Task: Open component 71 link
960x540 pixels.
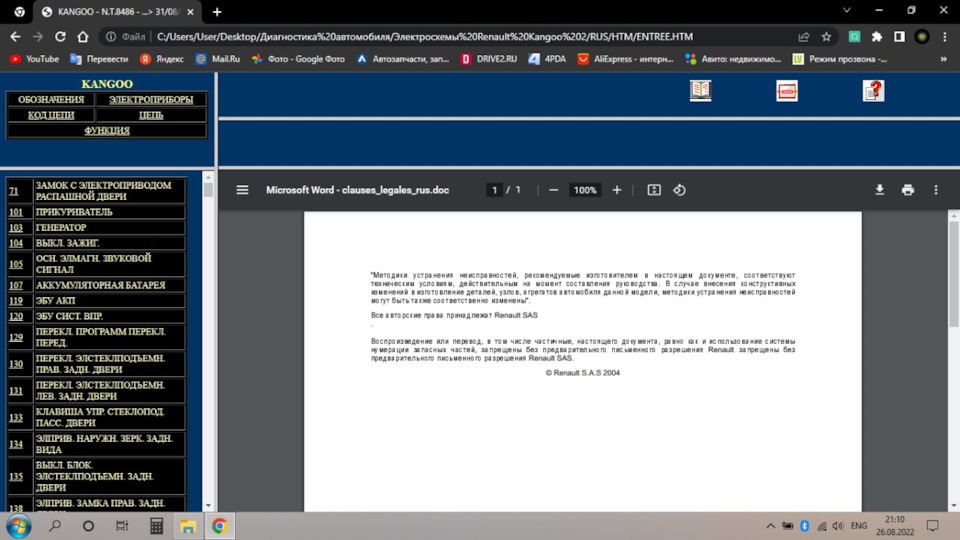Action: tap(13, 191)
